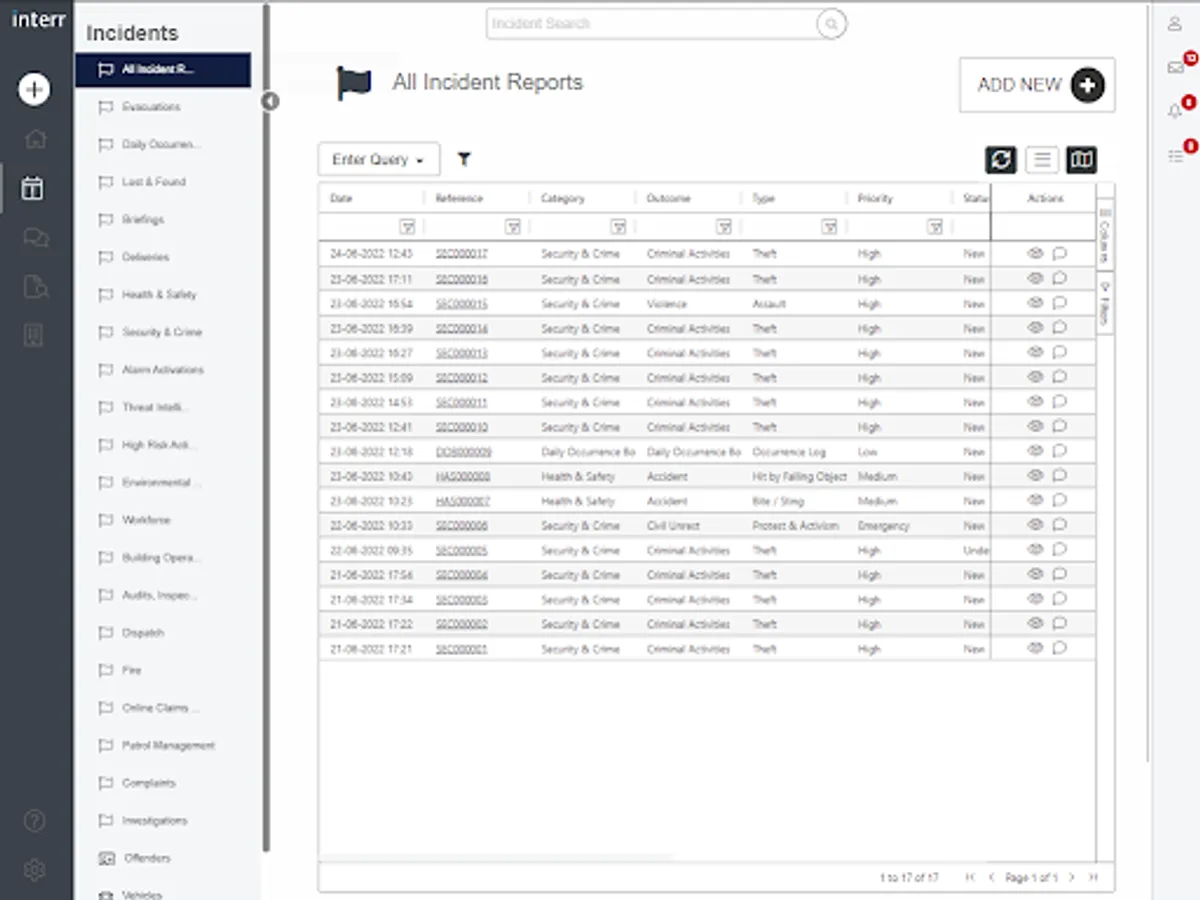Open the Home icon in left rail
This screenshot has width=1200, height=900.
tap(34, 139)
